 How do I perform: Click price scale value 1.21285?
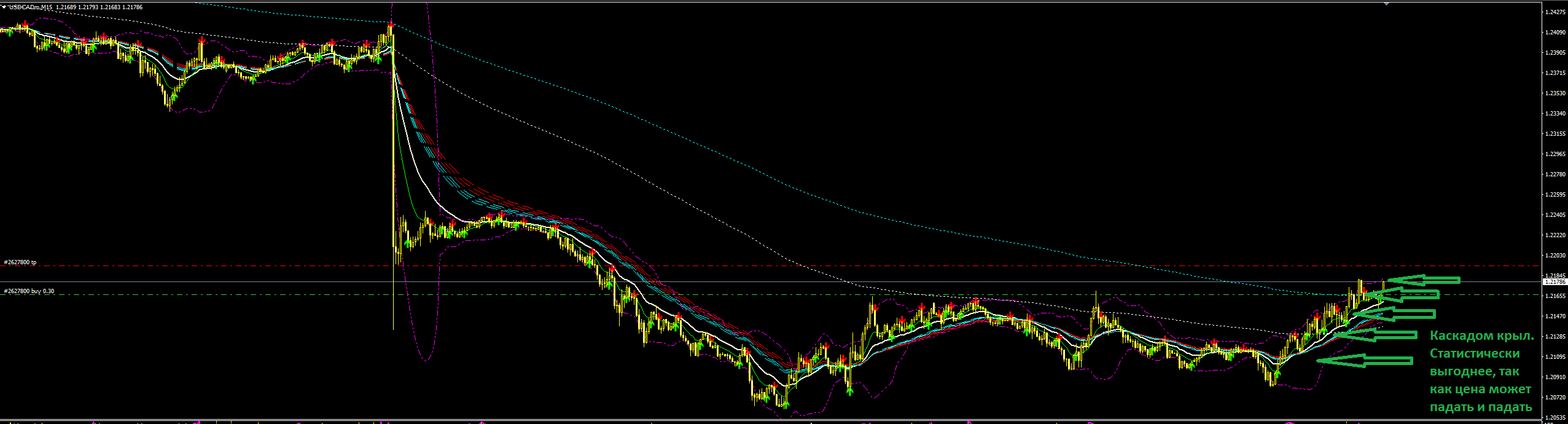click(1555, 336)
